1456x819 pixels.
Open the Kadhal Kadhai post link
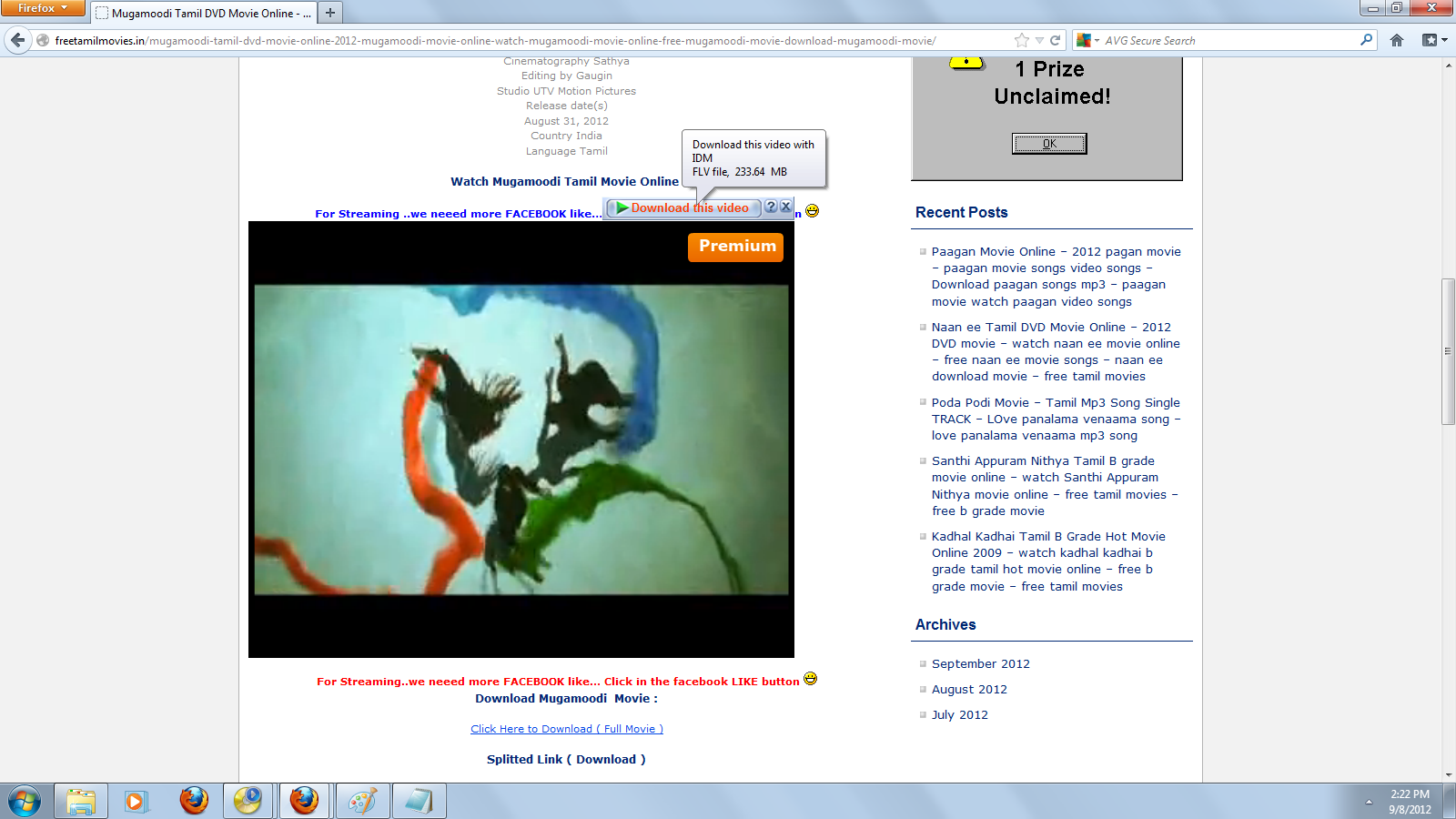click(1048, 561)
